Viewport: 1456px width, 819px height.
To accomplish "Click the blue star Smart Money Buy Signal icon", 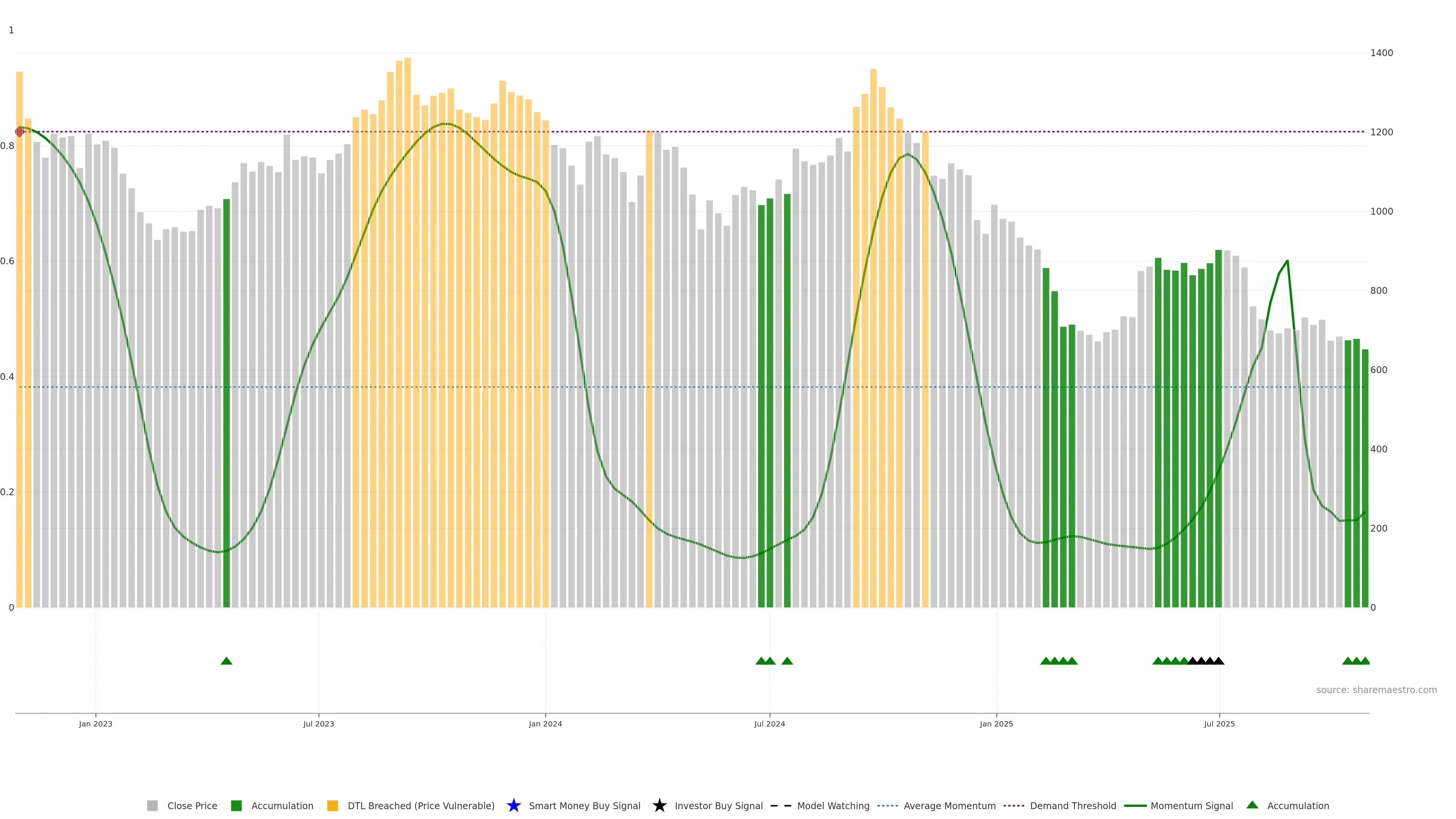I will pos(513,805).
